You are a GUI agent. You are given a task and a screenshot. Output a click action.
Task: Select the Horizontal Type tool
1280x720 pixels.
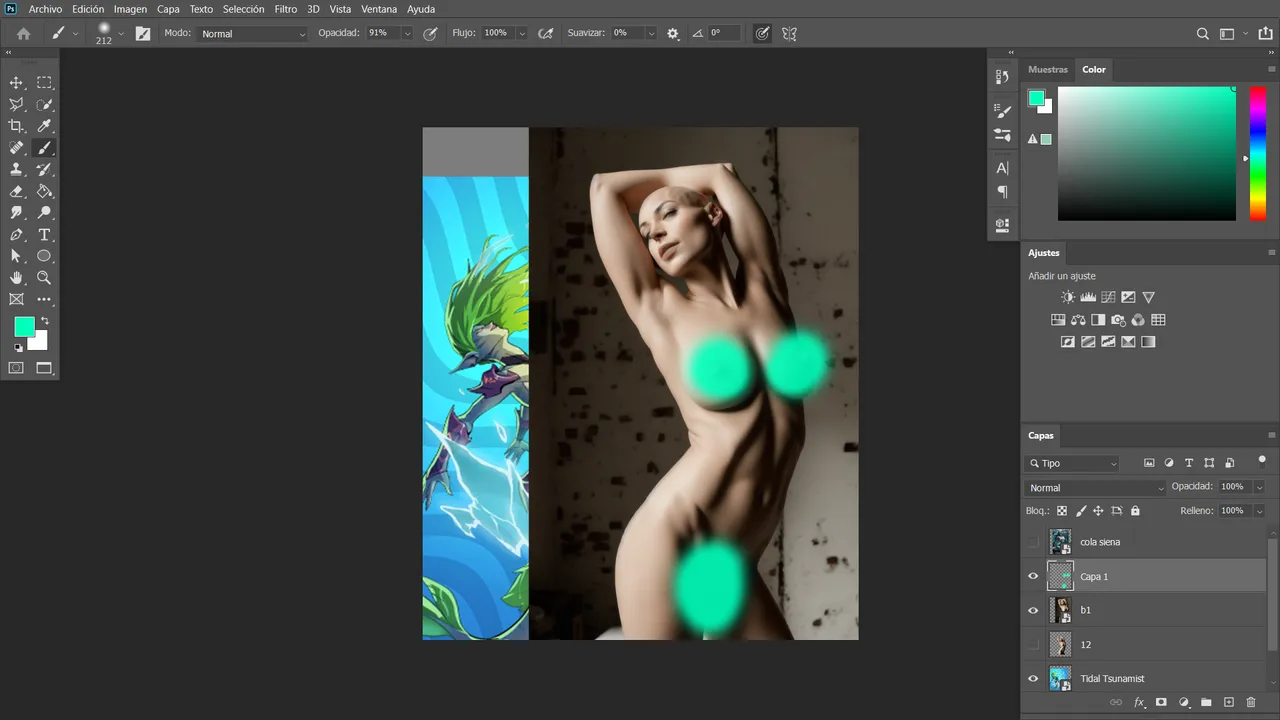(44, 235)
